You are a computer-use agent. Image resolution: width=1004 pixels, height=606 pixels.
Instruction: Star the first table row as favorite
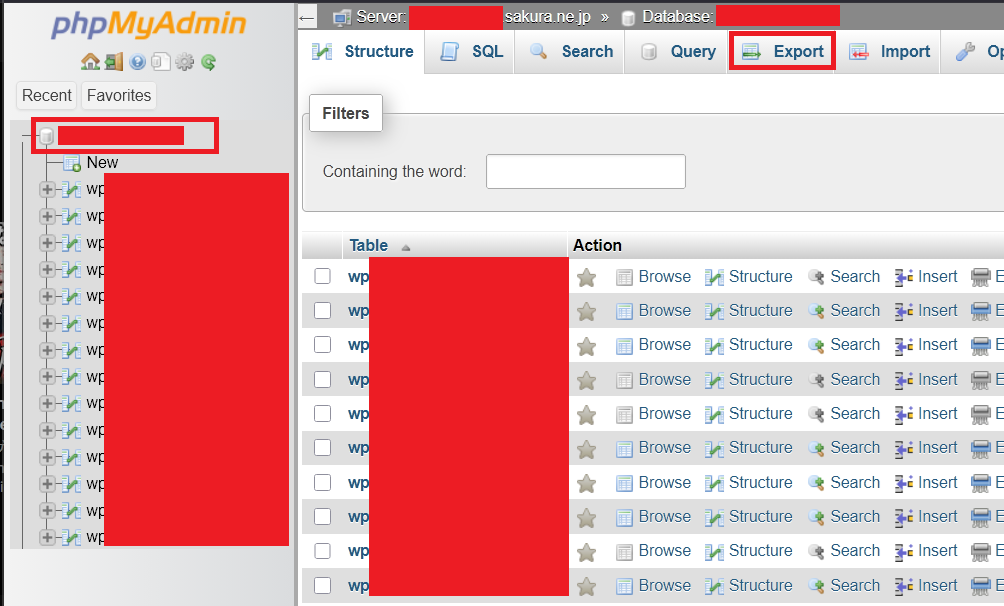tap(587, 277)
